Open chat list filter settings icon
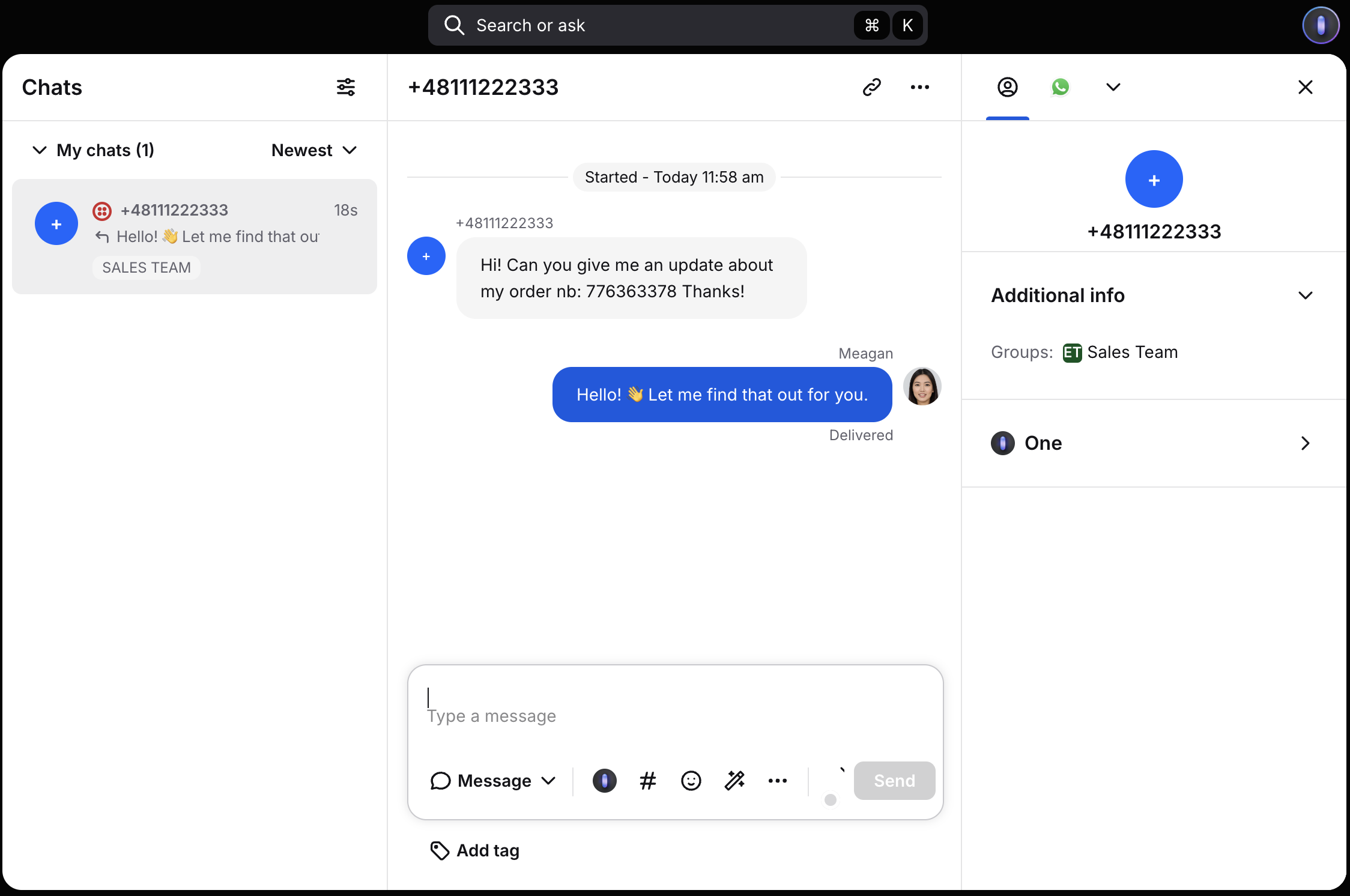Viewport: 1350px width, 896px height. click(345, 87)
